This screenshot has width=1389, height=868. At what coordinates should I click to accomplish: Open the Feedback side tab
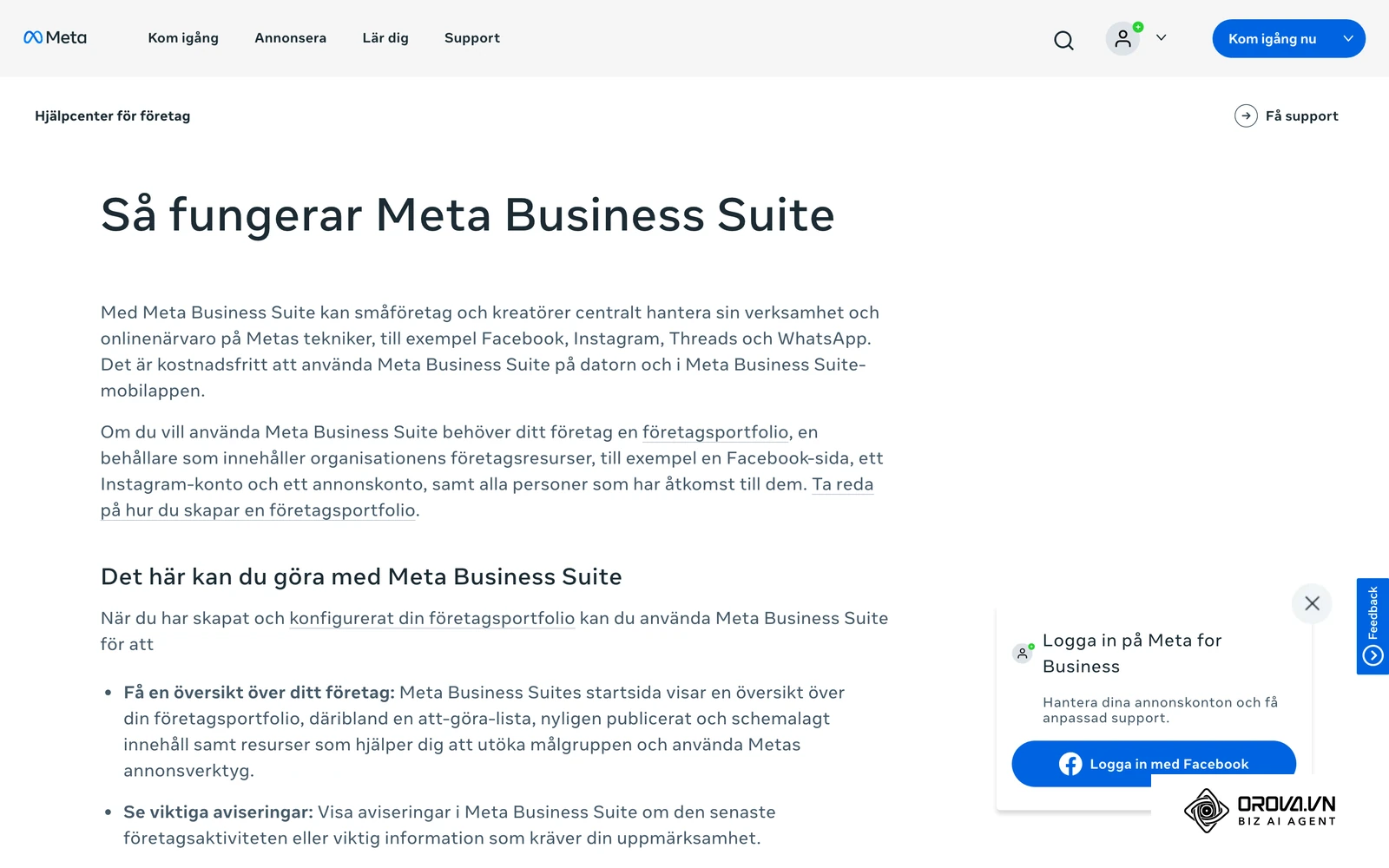[x=1373, y=626]
